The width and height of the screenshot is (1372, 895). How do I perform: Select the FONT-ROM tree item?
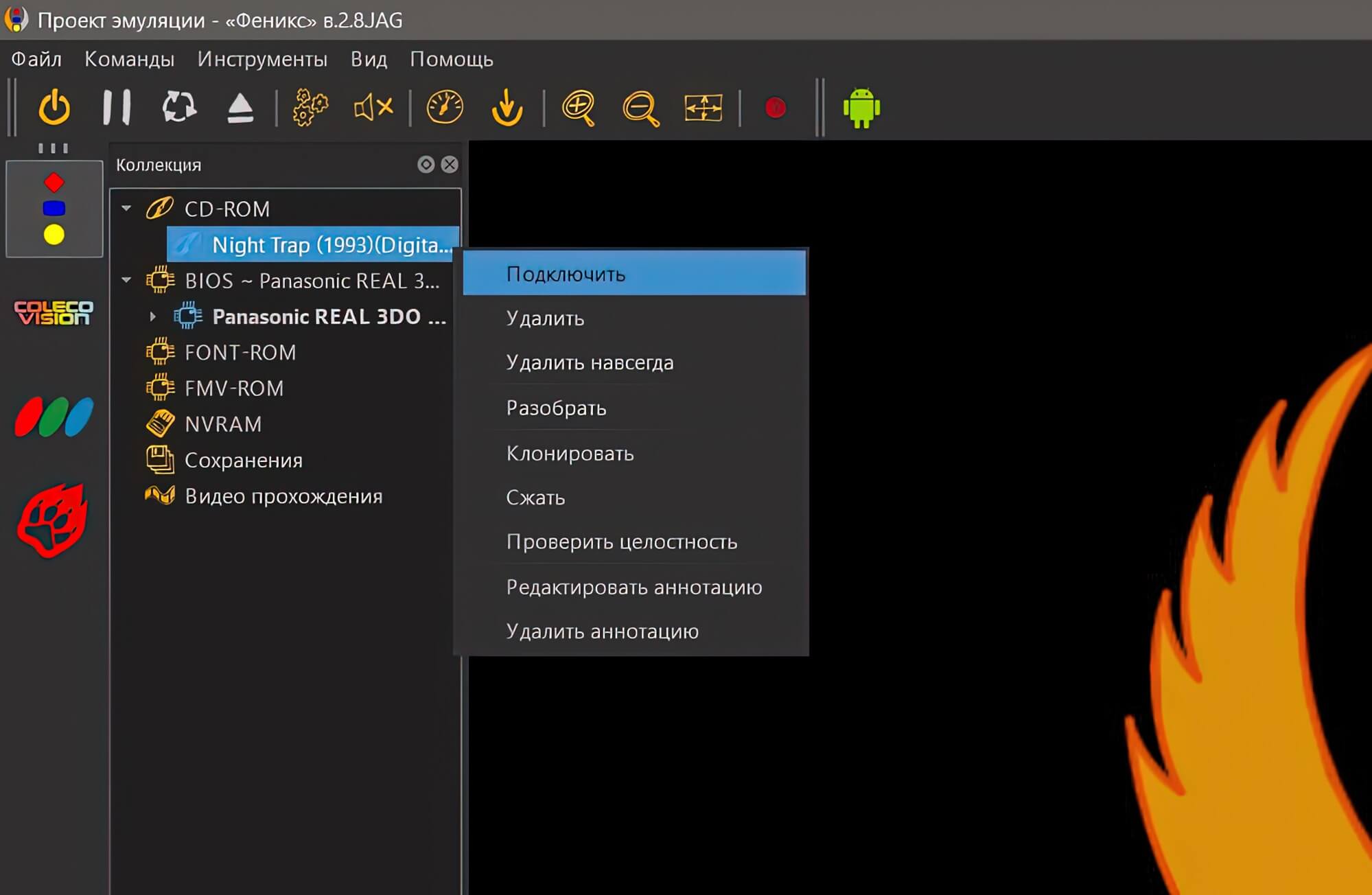click(x=240, y=352)
